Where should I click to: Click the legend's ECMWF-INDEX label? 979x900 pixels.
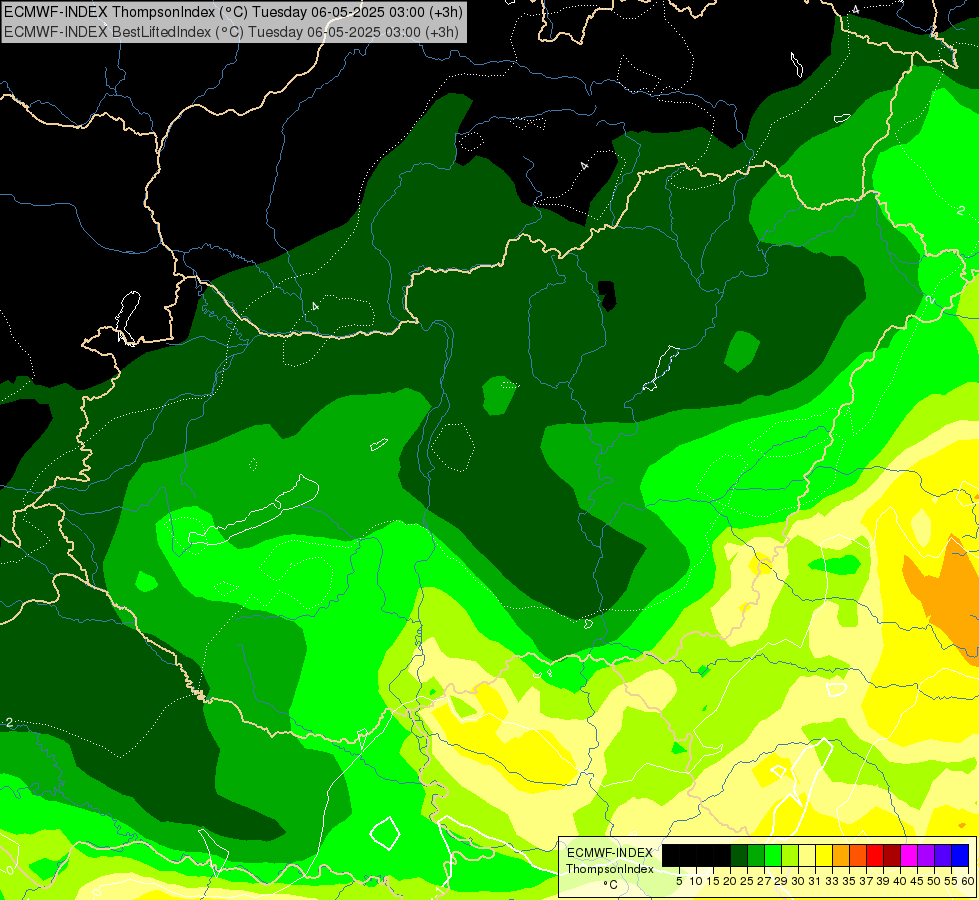(x=610, y=853)
